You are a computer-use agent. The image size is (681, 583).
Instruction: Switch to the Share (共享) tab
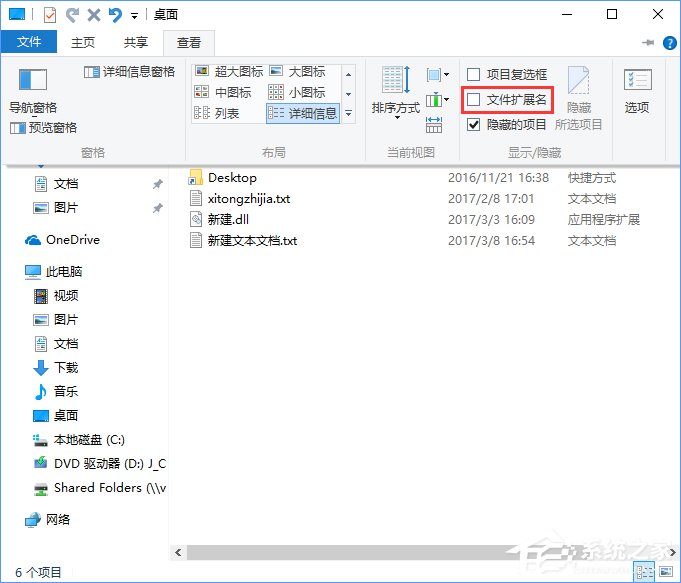(x=136, y=42)
